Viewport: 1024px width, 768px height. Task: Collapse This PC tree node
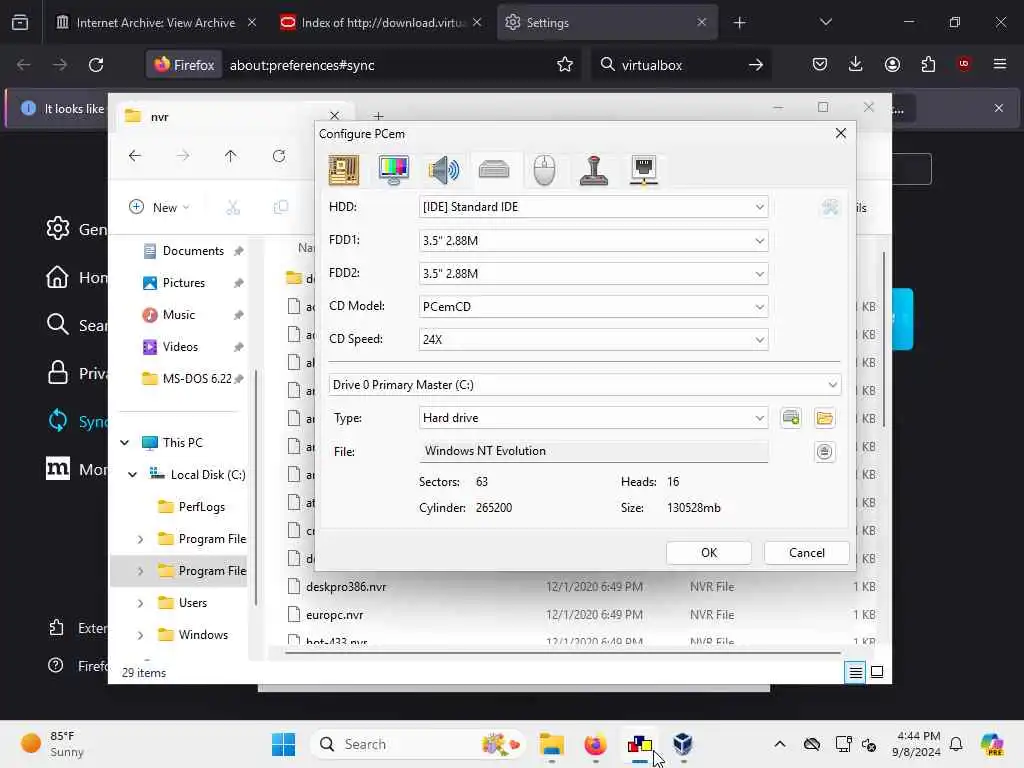click(125, 443)
